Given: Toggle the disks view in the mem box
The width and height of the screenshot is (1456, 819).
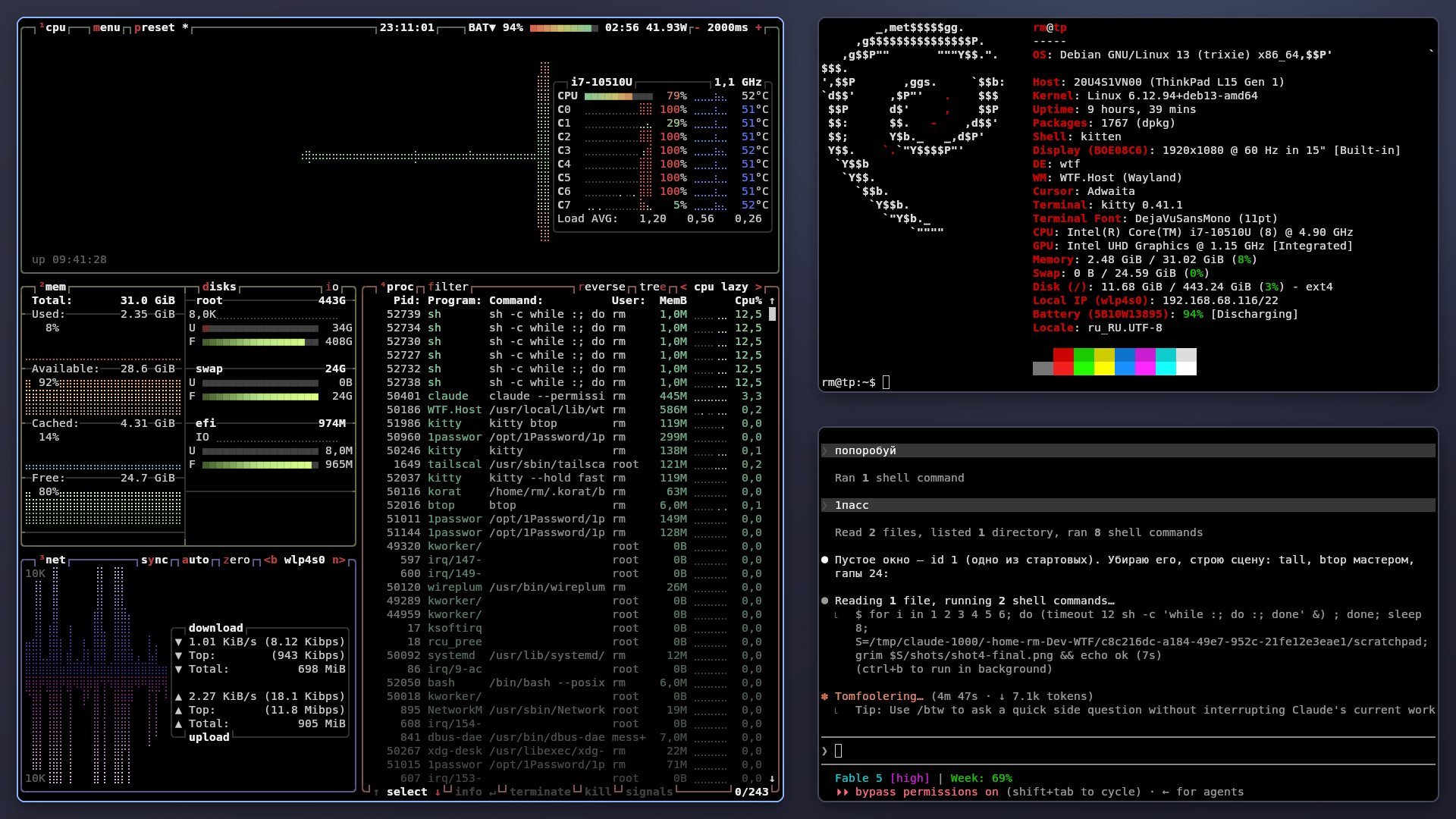Looking at the screenshot, I should pyautogui.click(x=220, y=287).
